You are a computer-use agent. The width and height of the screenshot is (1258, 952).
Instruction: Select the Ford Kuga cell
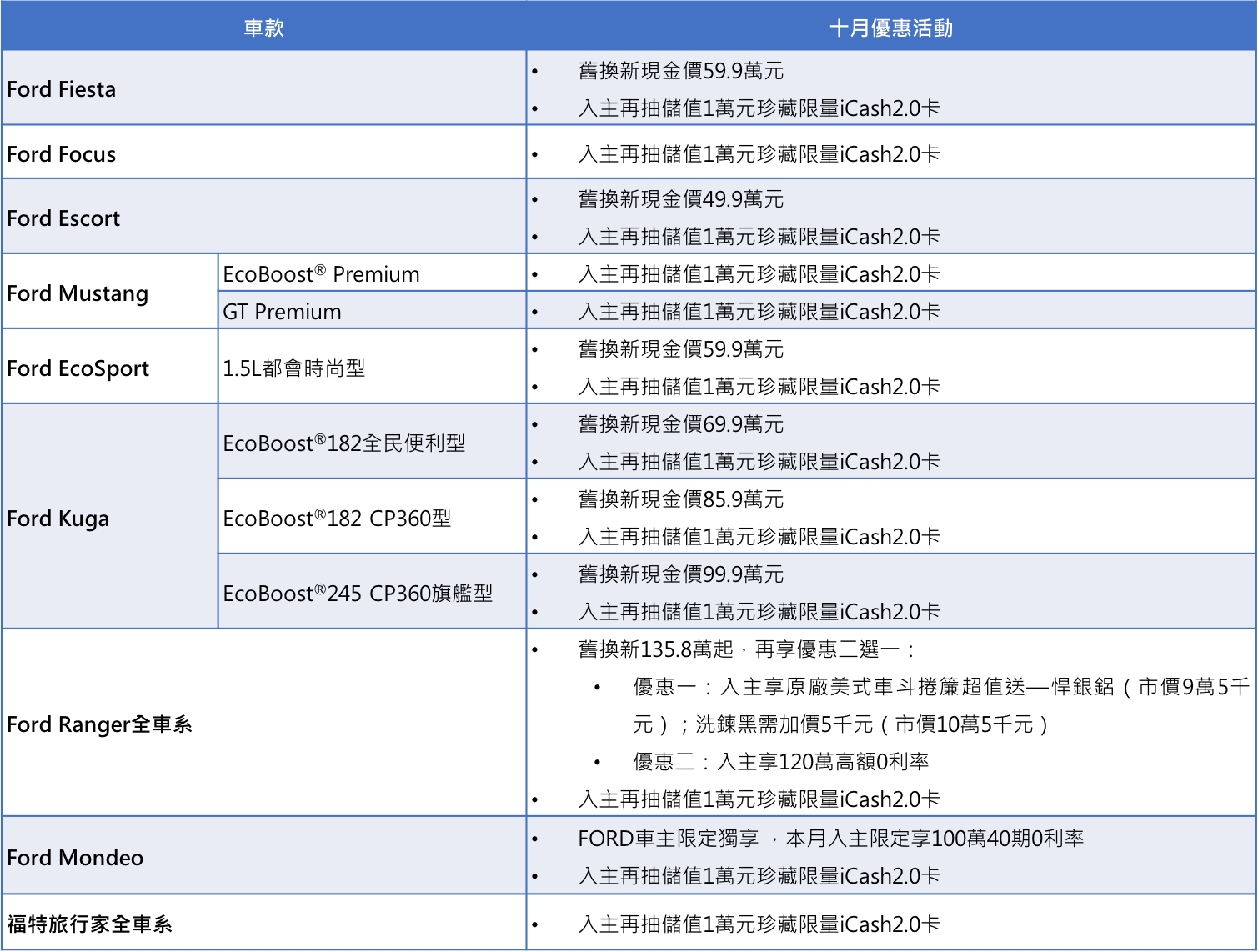coord(110,518)
